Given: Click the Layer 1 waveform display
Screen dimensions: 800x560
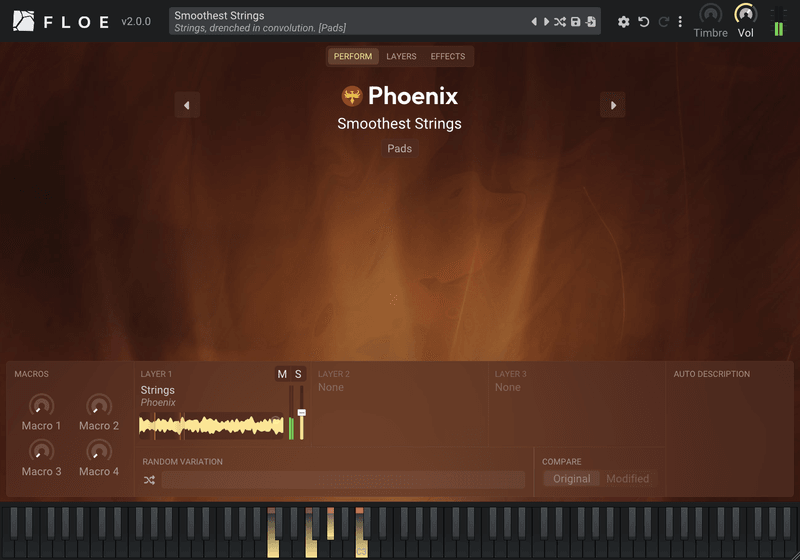Looking at the screenshot, I should click(x=211, y=426).
